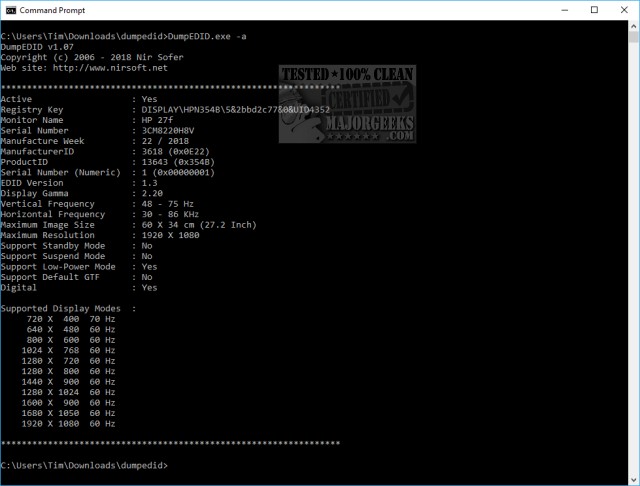This screenshot has width=640, height=486.
Task: Click the ManufacturerID value '3618 (0x0E22)'
Action: pyautogui.click(x=176, y=151)
